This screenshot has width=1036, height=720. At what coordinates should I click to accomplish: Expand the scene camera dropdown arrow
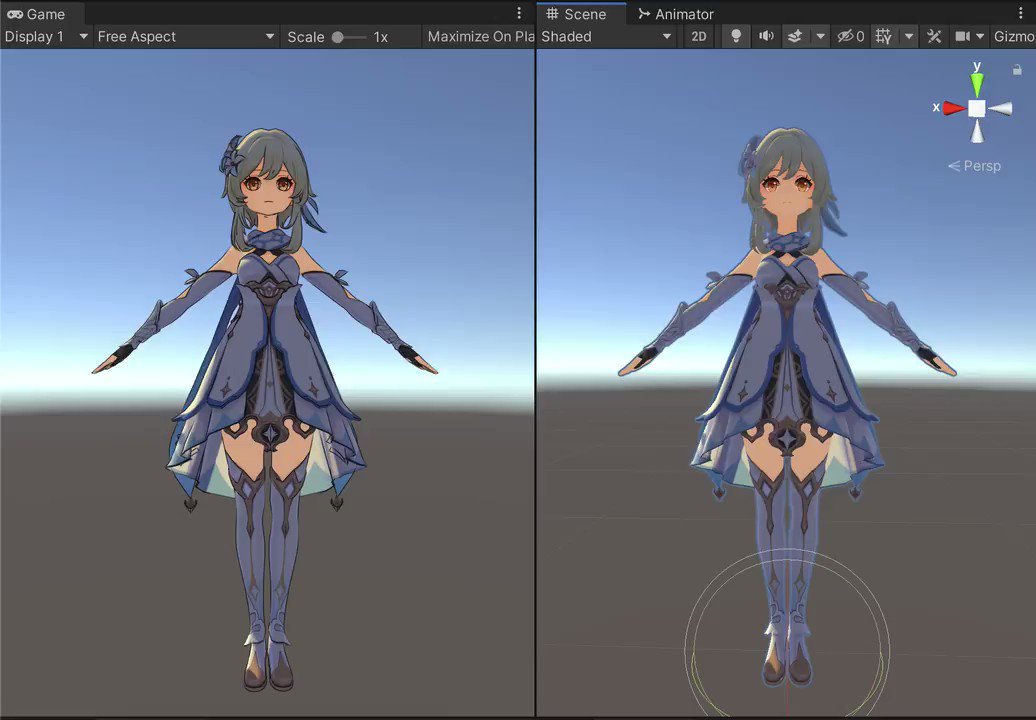pyautogui.click(x=980, y=37)
